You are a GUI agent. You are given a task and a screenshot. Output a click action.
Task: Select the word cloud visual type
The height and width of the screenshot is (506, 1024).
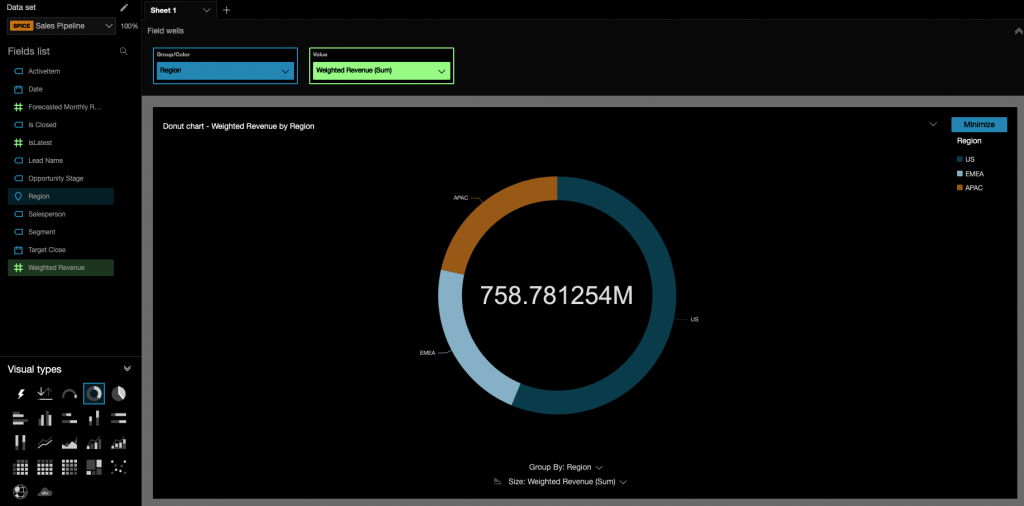tap(45, 491)
